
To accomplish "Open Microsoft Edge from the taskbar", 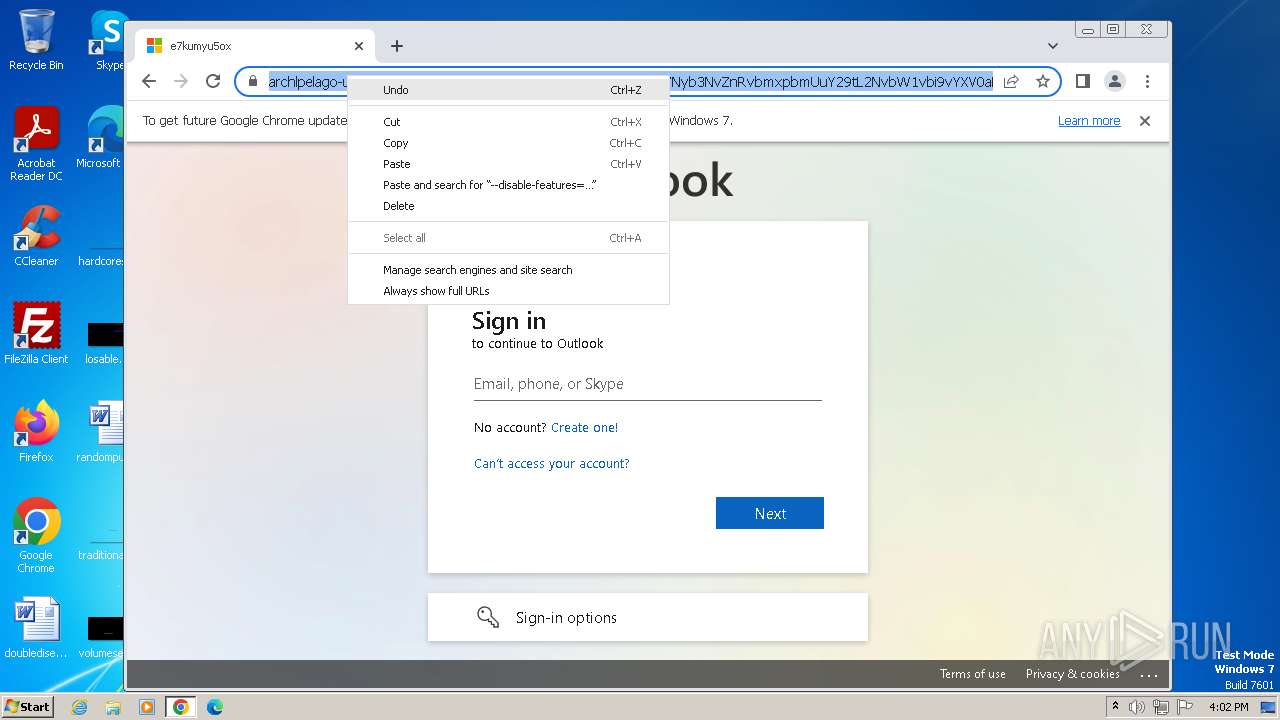I will point(215,707).
